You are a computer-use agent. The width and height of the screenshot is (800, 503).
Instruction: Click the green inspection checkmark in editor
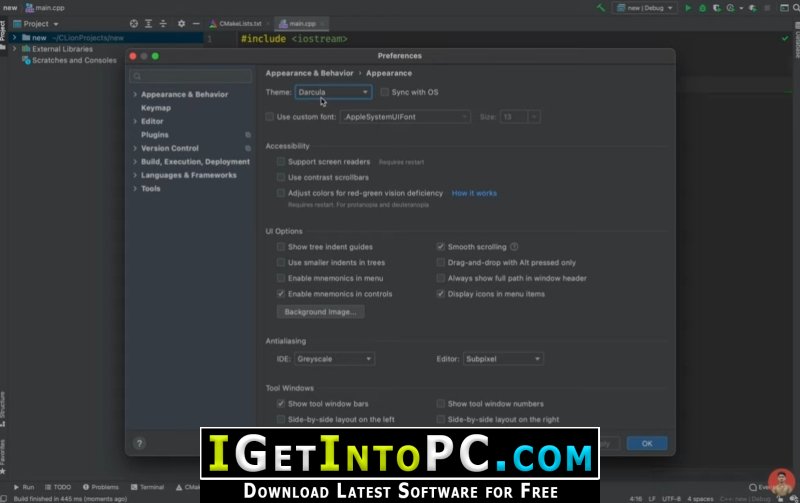[785, 38]
